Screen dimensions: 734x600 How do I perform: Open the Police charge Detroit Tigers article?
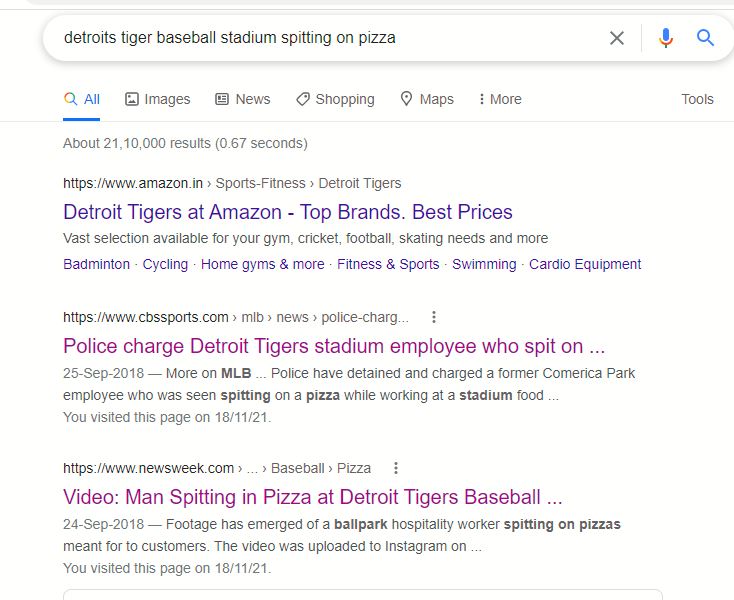tap(334, 346)
